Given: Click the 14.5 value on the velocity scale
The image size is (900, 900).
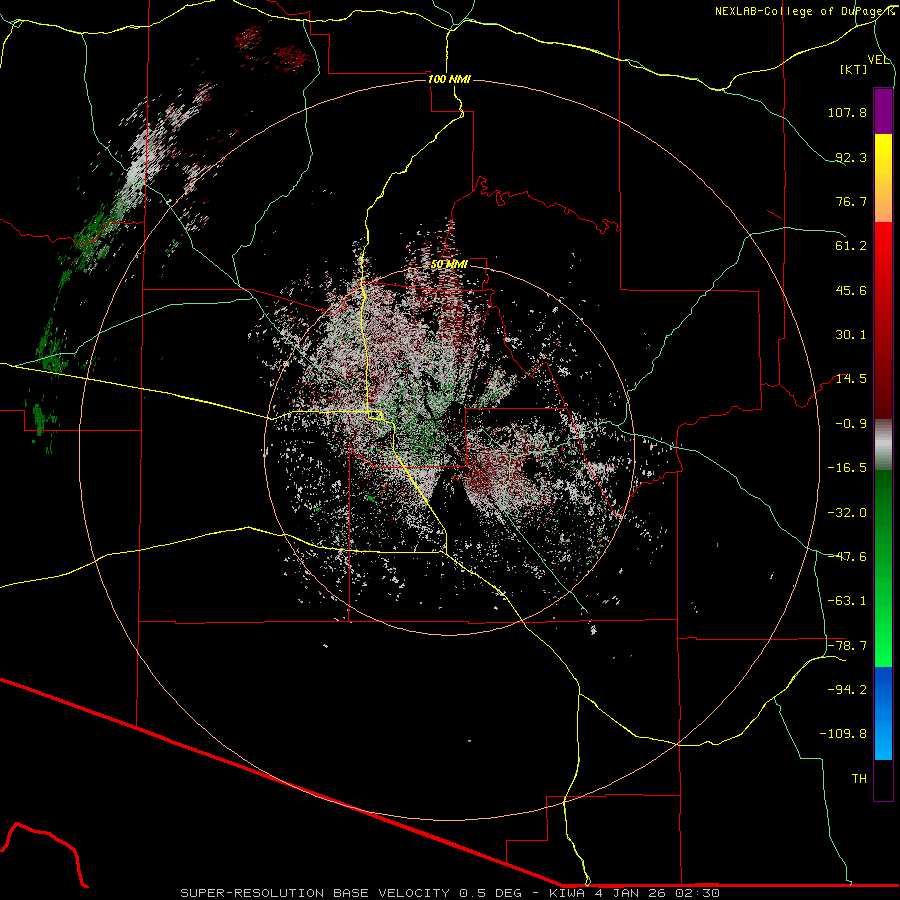Looking at the screenshot, I should pos(851,379).
